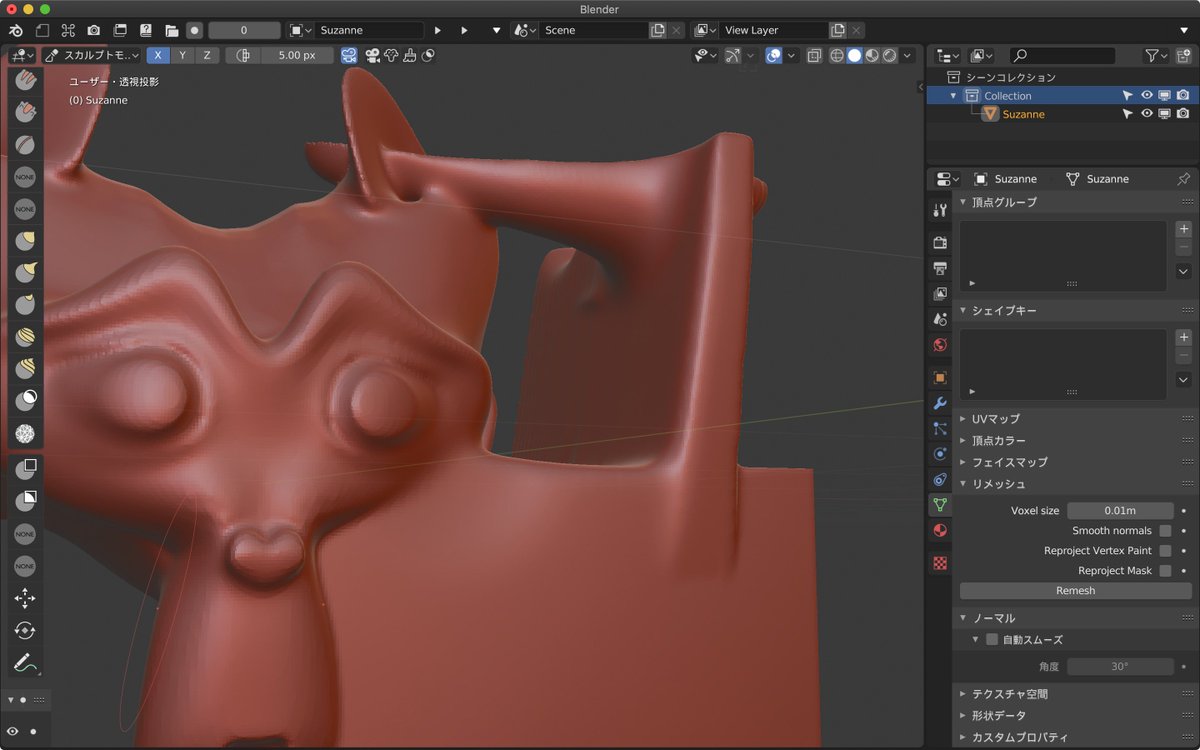Open the Texture checkerboard tab
Viewport: 1200px width, 750px height.
tap(940, 563)
